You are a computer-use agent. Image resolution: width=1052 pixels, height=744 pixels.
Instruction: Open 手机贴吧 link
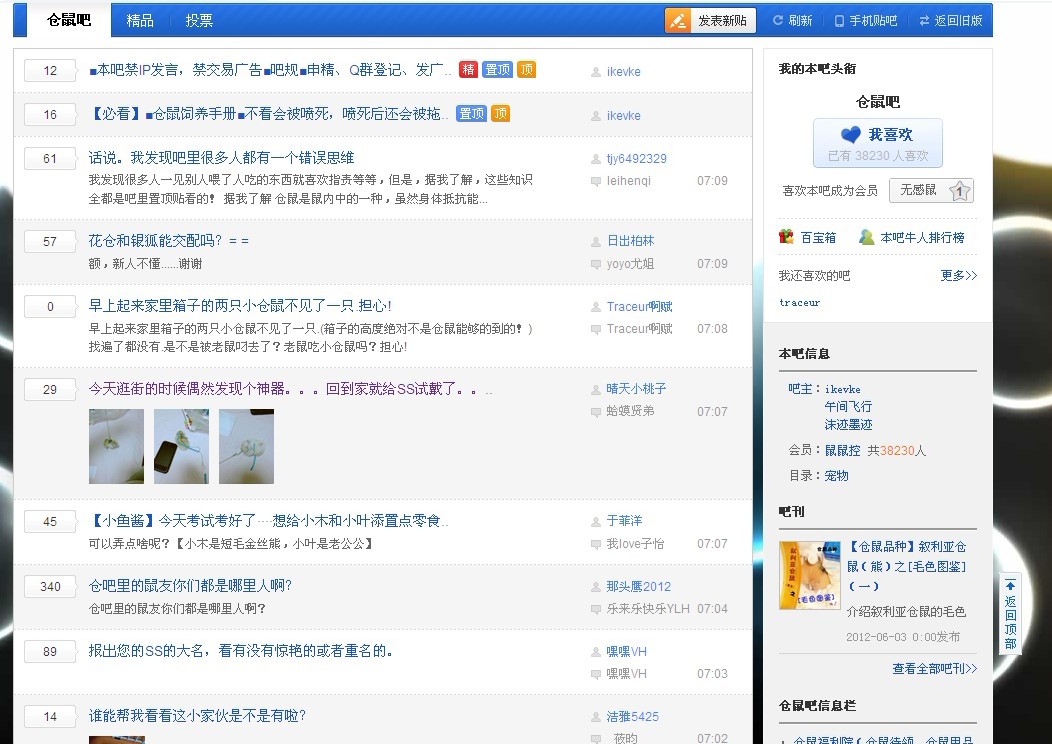(x=873, y=21)
